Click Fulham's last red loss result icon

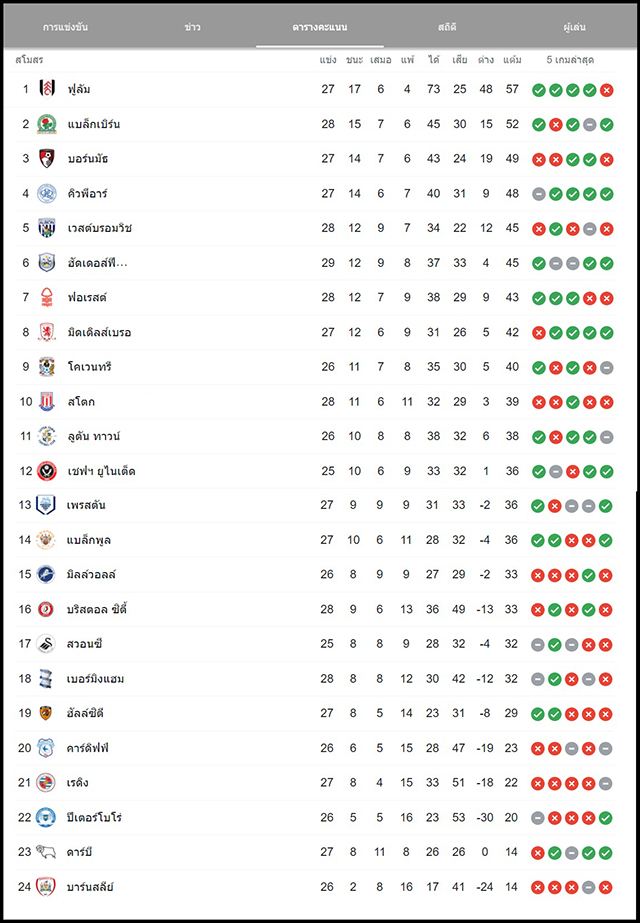click(606, 90)
